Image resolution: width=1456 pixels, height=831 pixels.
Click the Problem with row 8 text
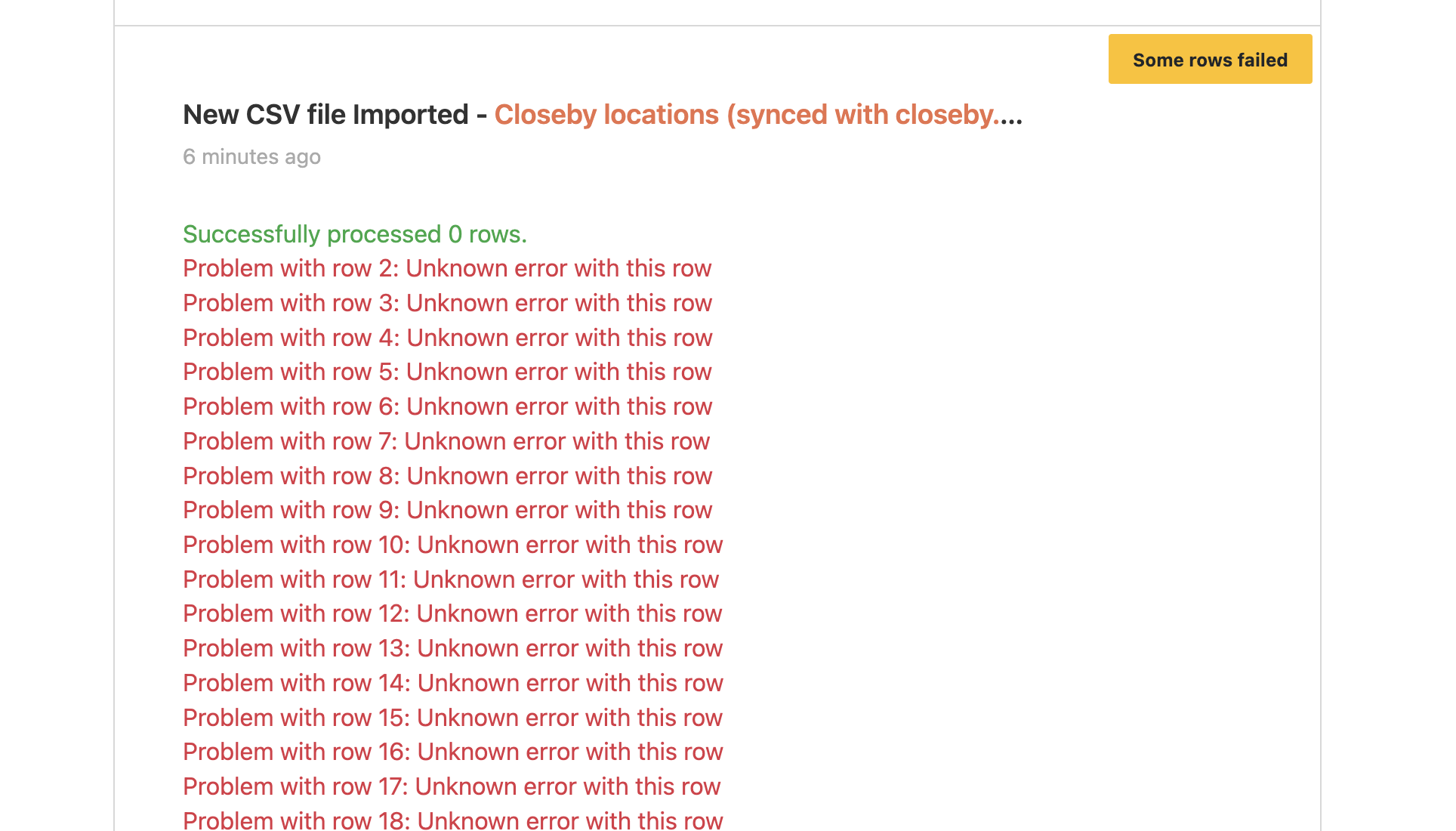[447, 476]
